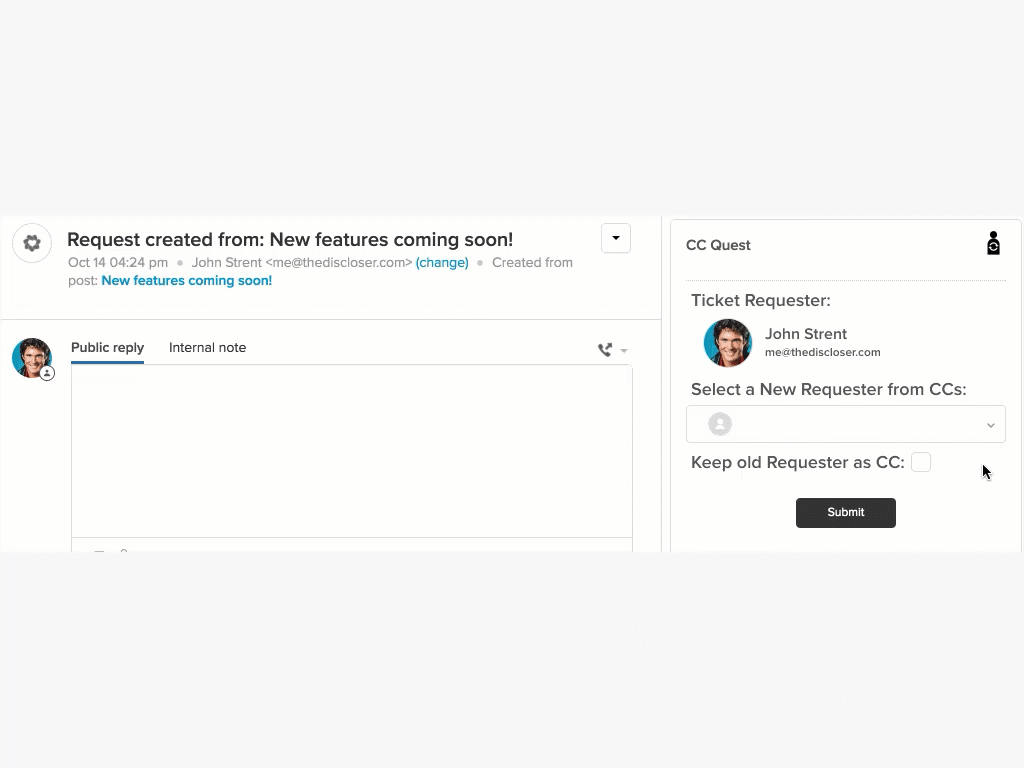Click inside the reply text area
This screenshot has height=768, width=1024.
pyautogui.click(x=351, y=451)
